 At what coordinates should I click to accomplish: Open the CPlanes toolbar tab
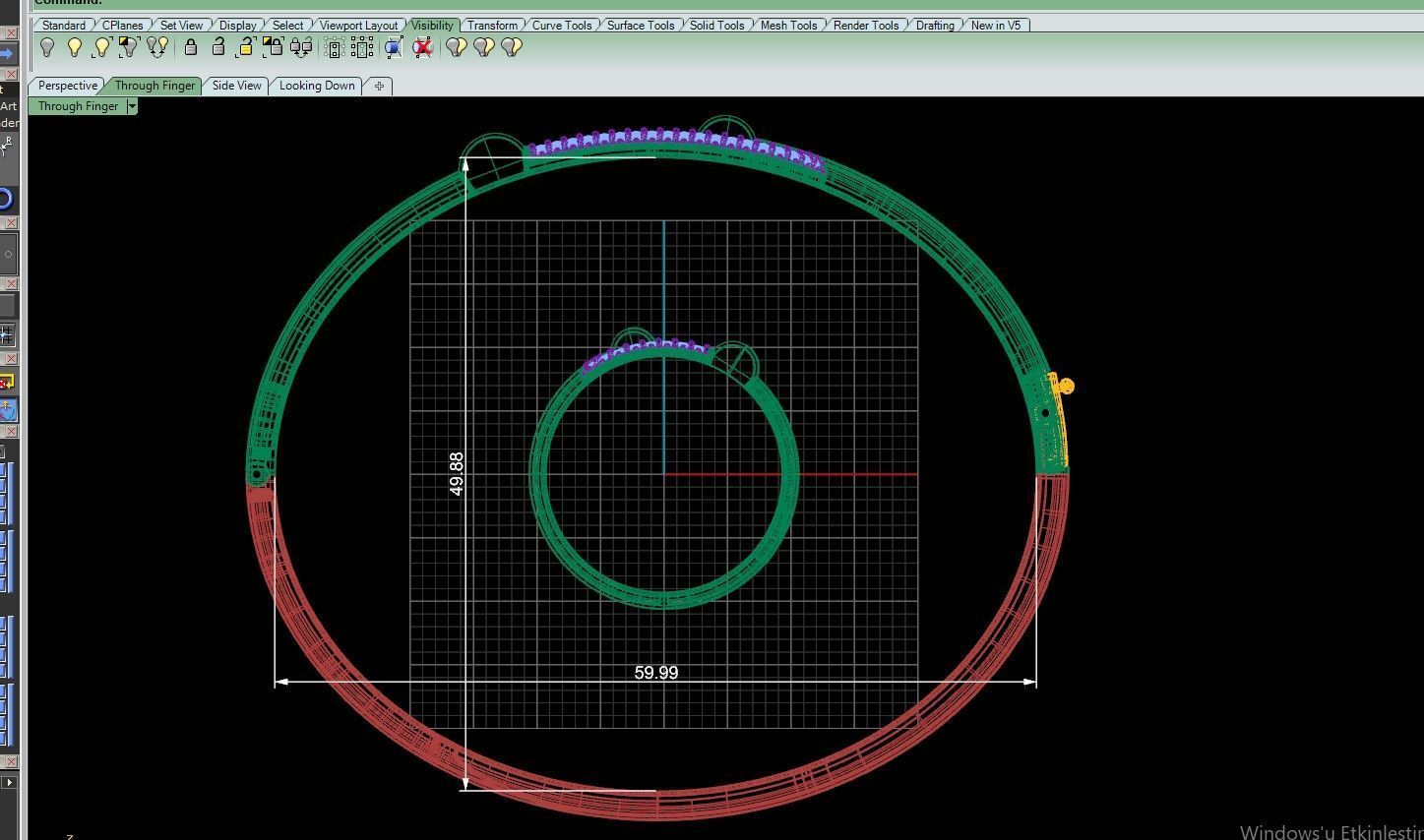[123, 25]
